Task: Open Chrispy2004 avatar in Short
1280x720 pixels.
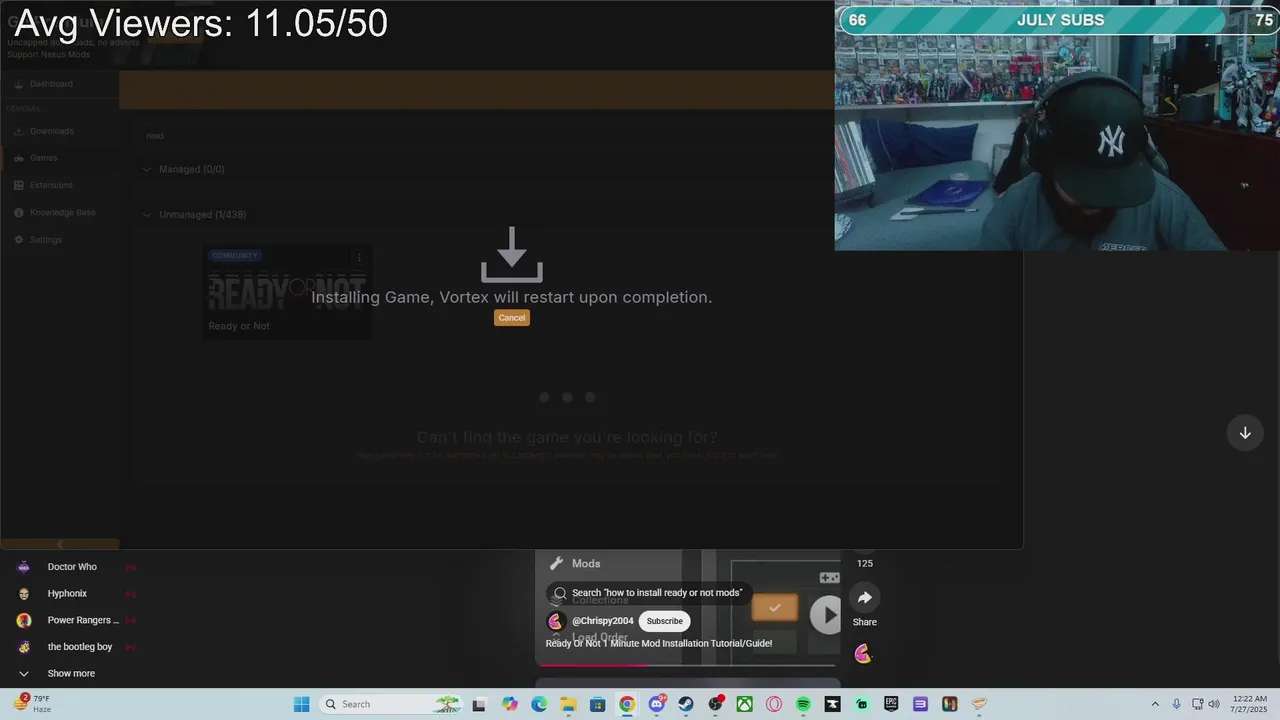Action: [555, 621]
